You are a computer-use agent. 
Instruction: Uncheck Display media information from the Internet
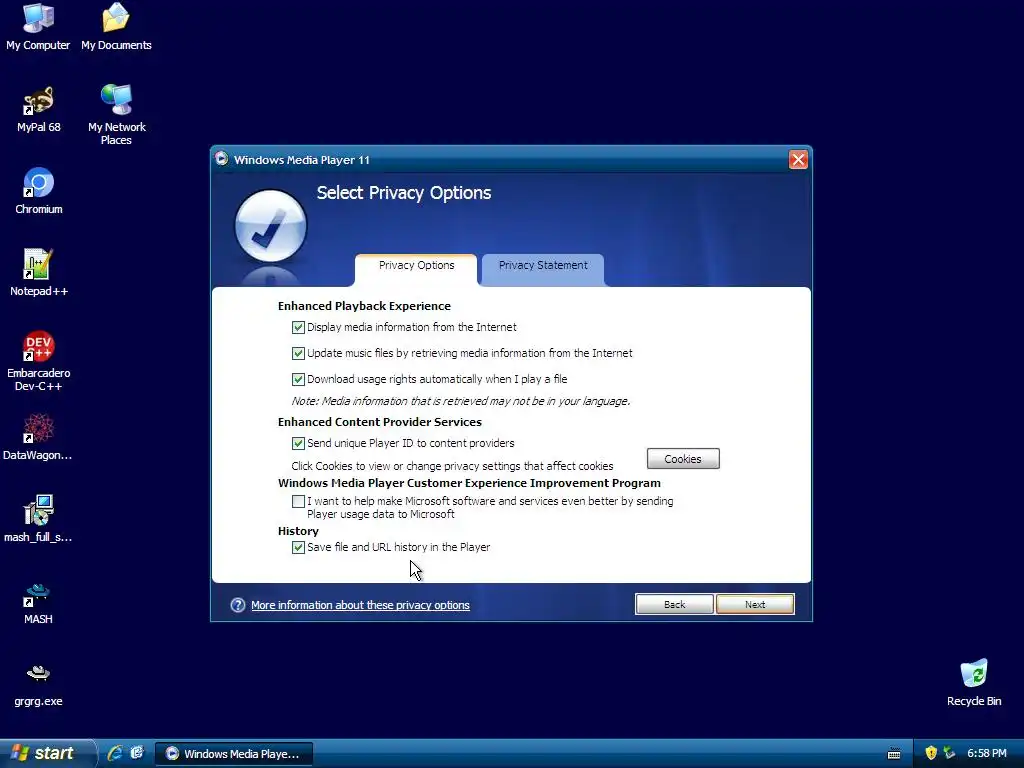(x=298, y=327)
